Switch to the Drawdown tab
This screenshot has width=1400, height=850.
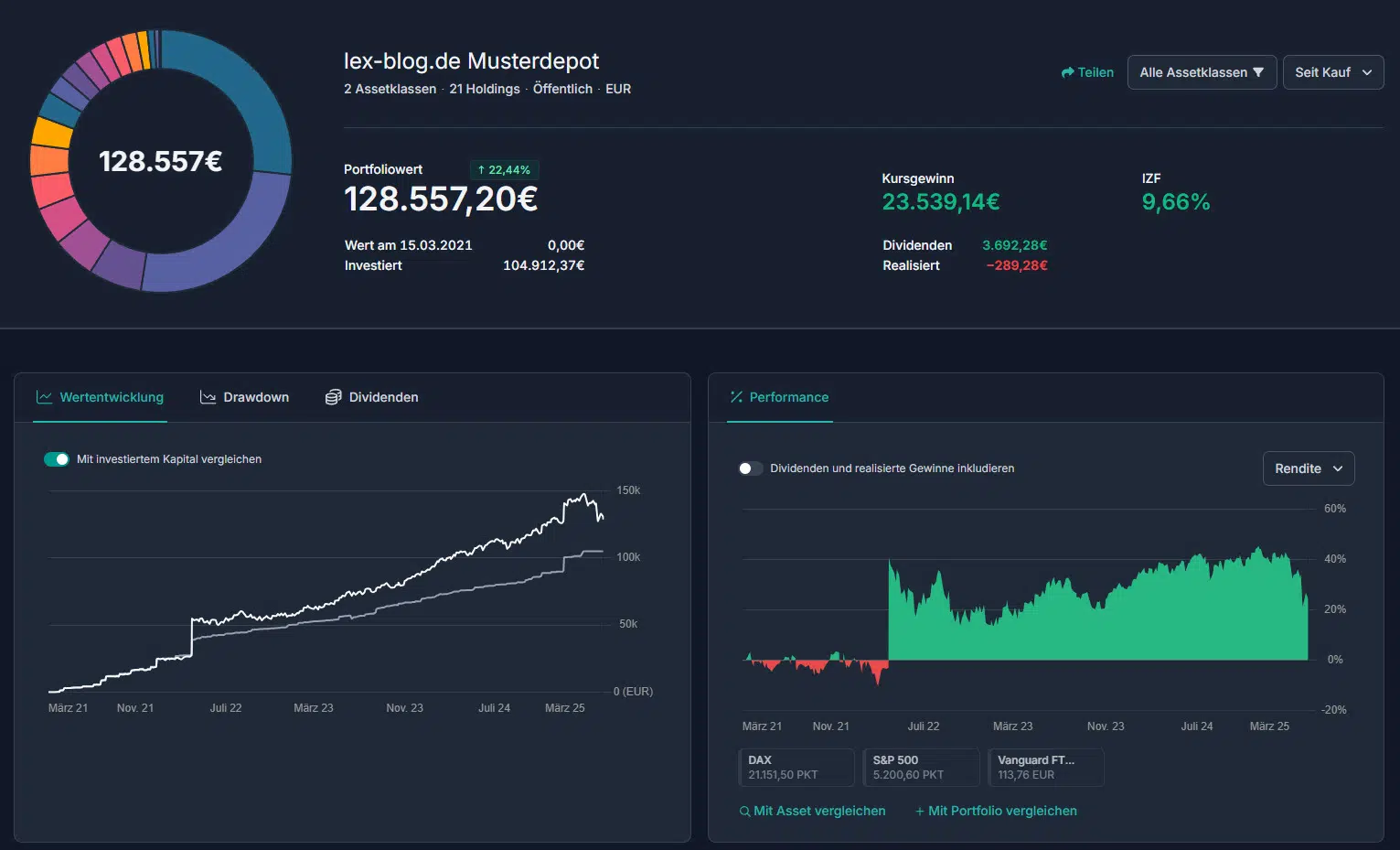245,397
